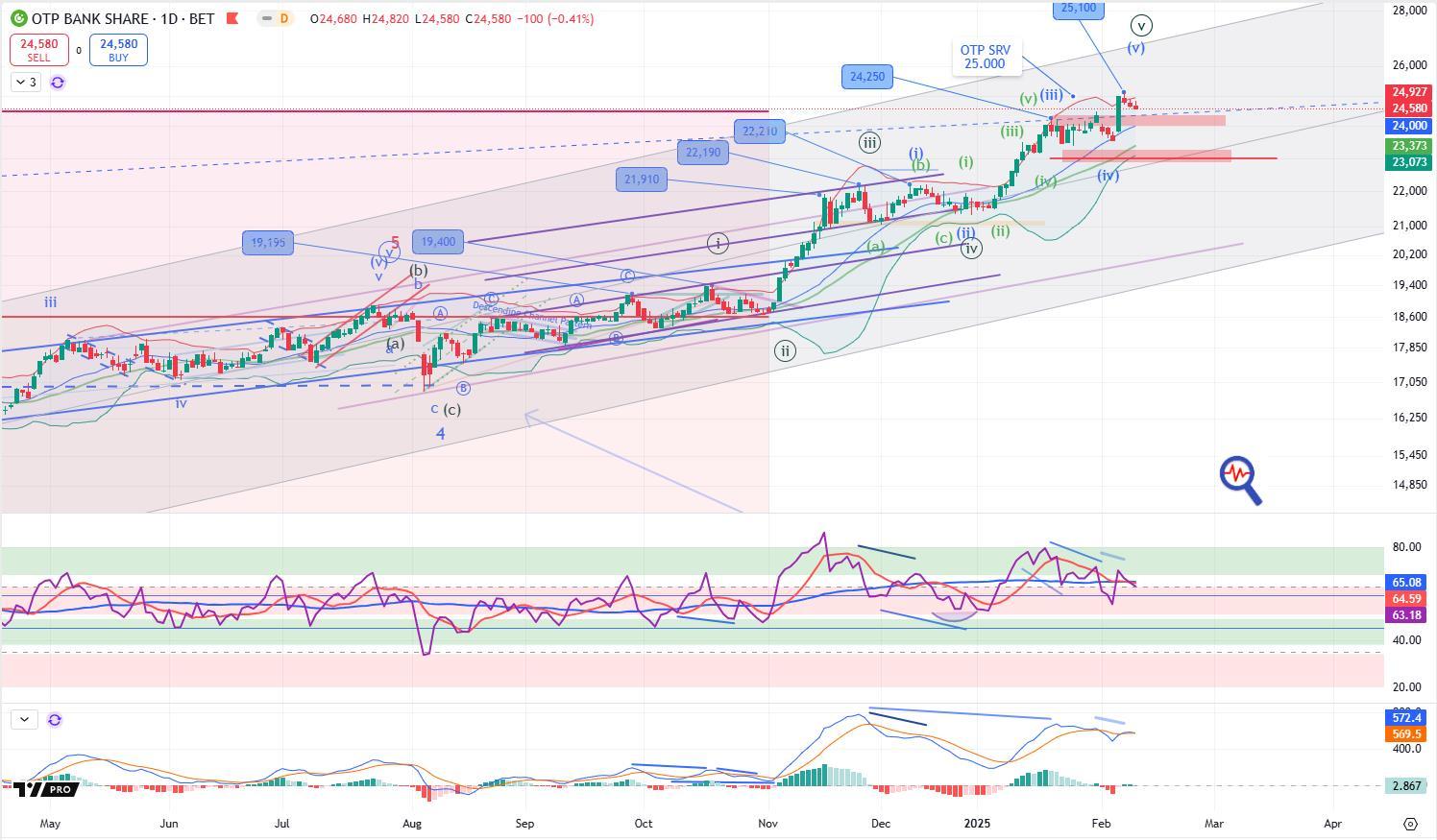Click the circled v wave label at top

(x=1140, y=26)
